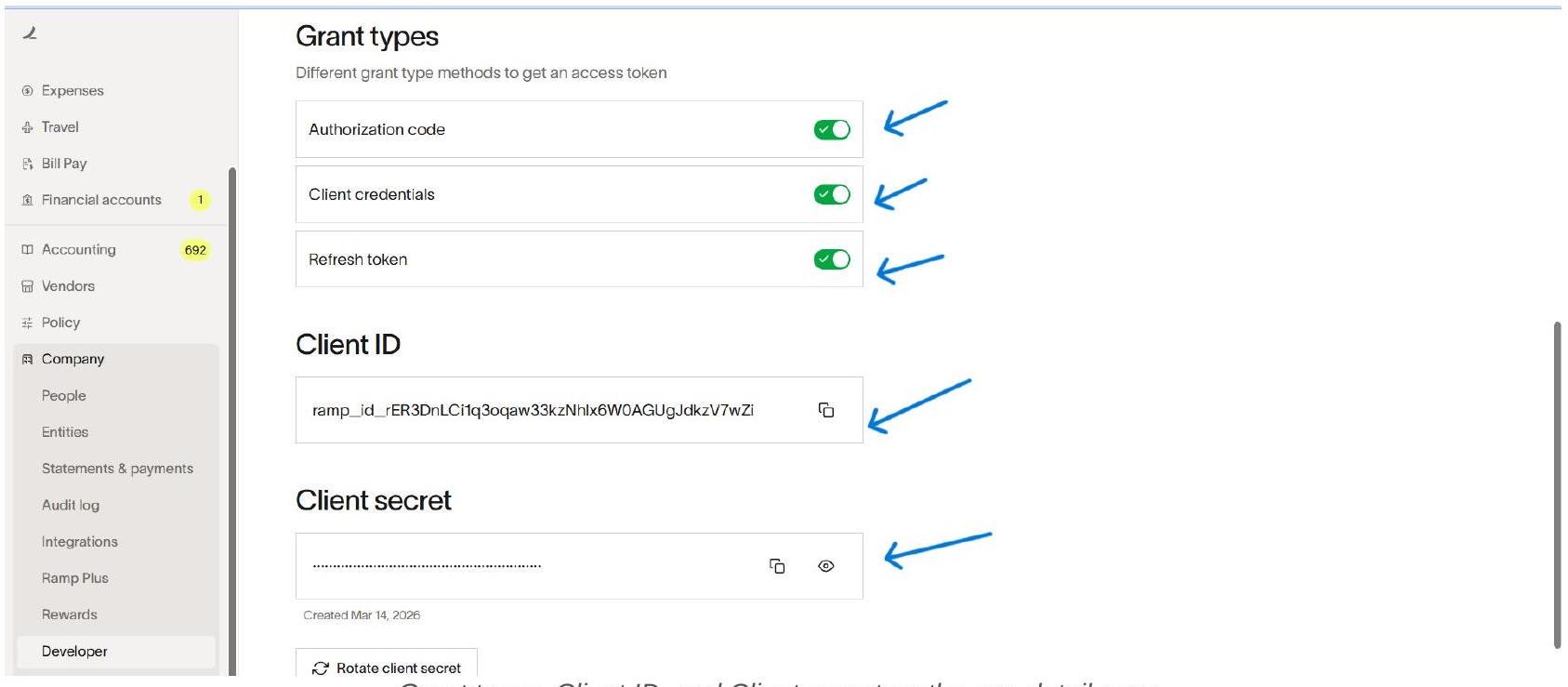Click the Policy sliders icon
This screenshot has width=1568, height=687.
(x=27, y=323)
